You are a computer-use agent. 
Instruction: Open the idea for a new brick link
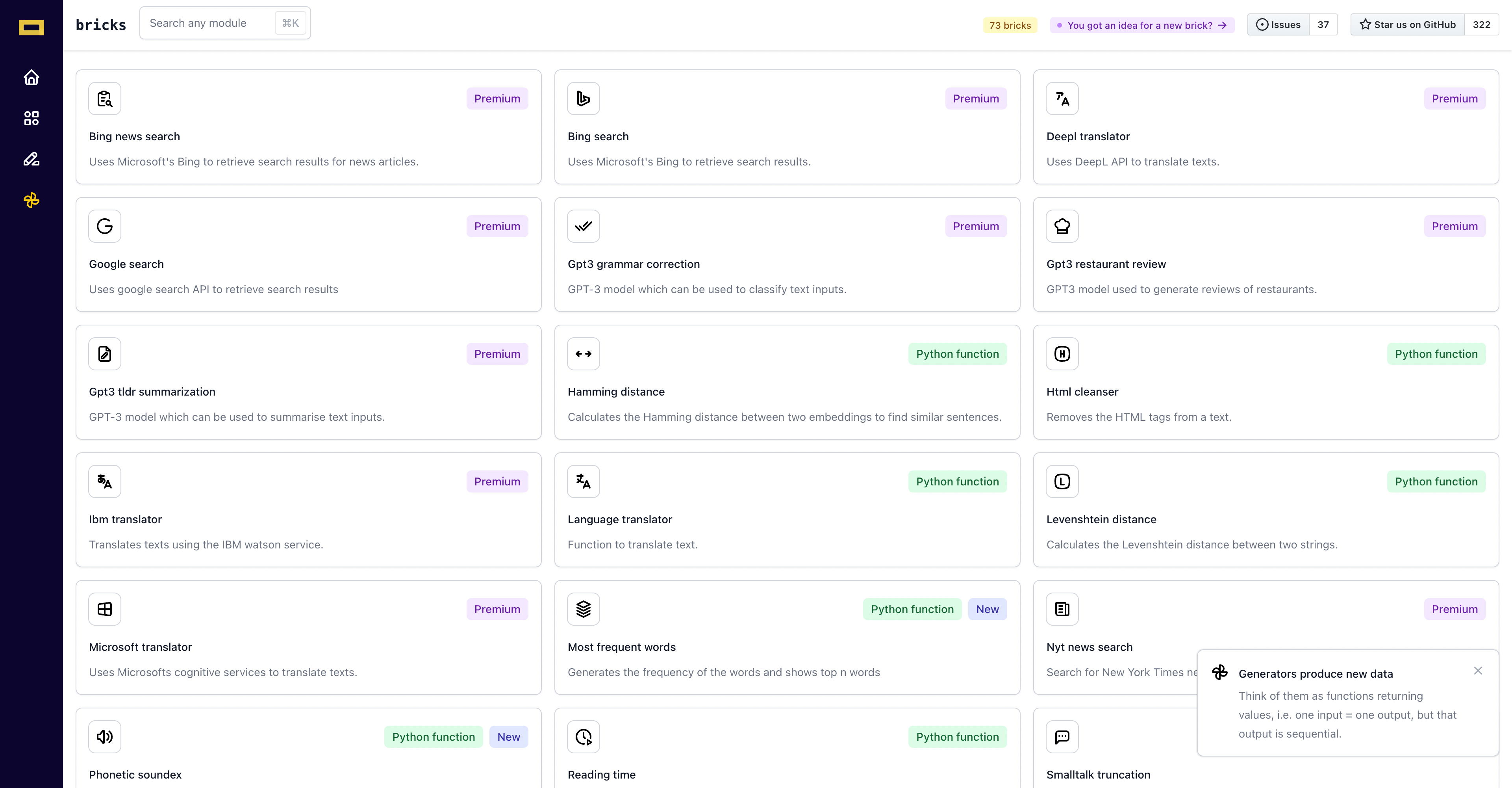click(x=1142, y=25)
